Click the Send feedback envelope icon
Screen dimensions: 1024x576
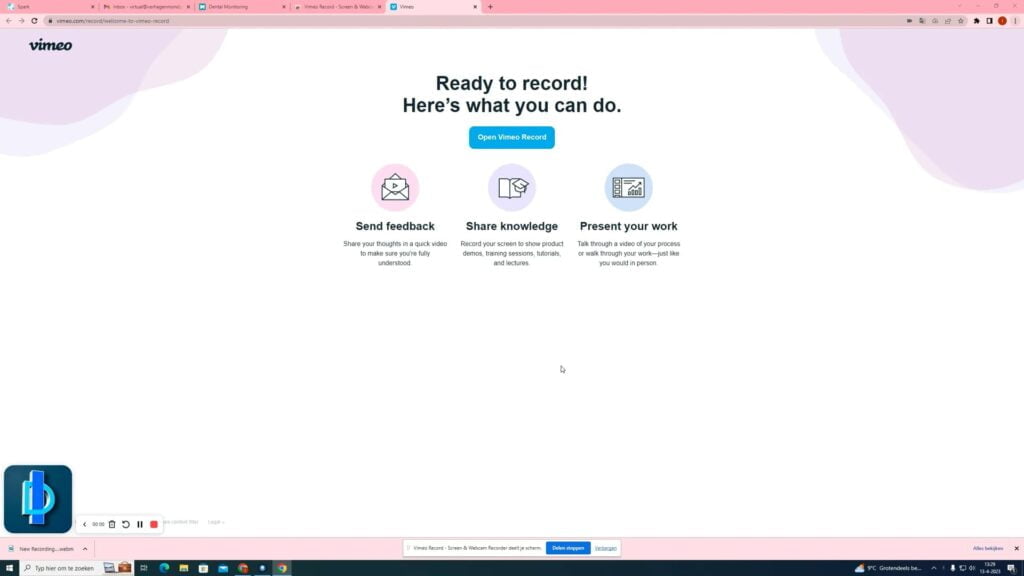tap(395, 187)
